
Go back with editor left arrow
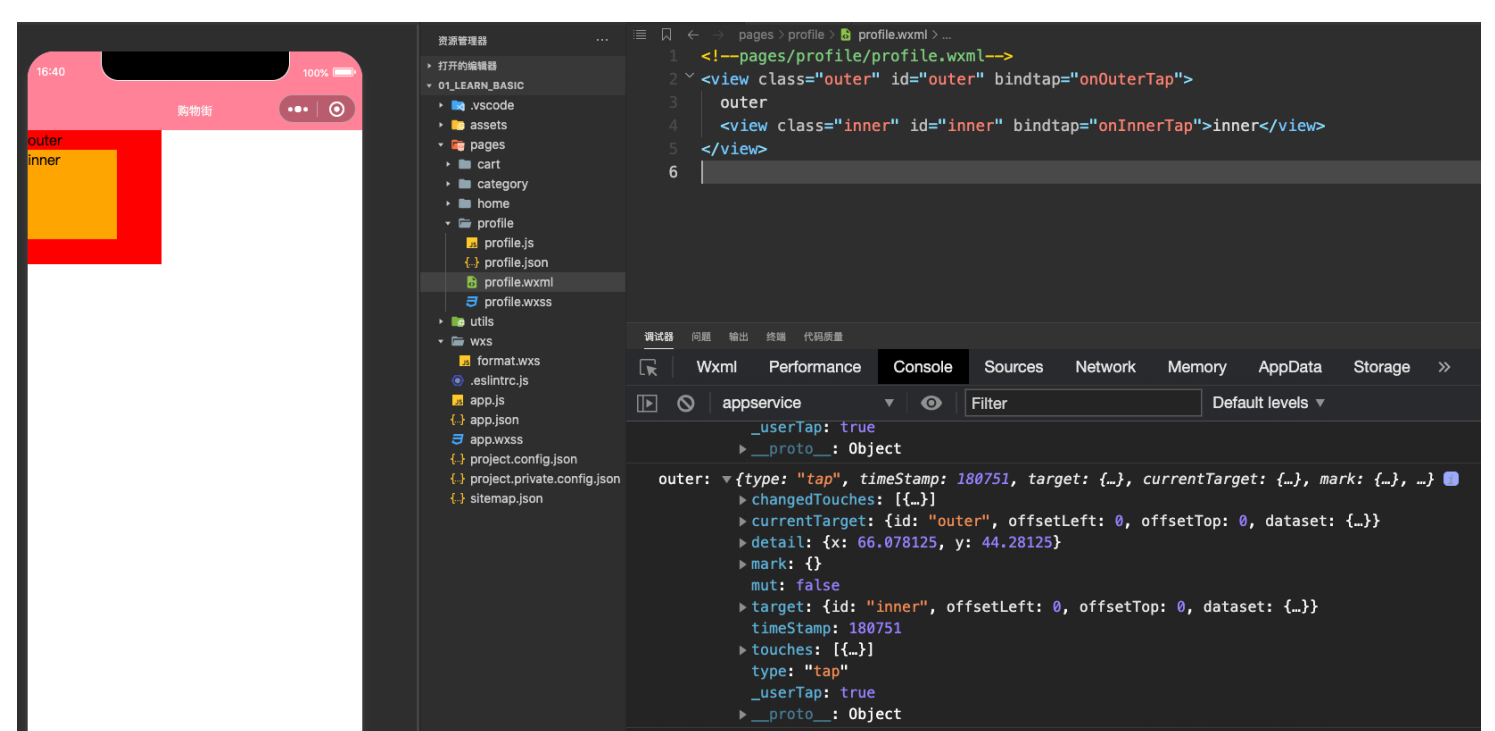click(693, 35)
